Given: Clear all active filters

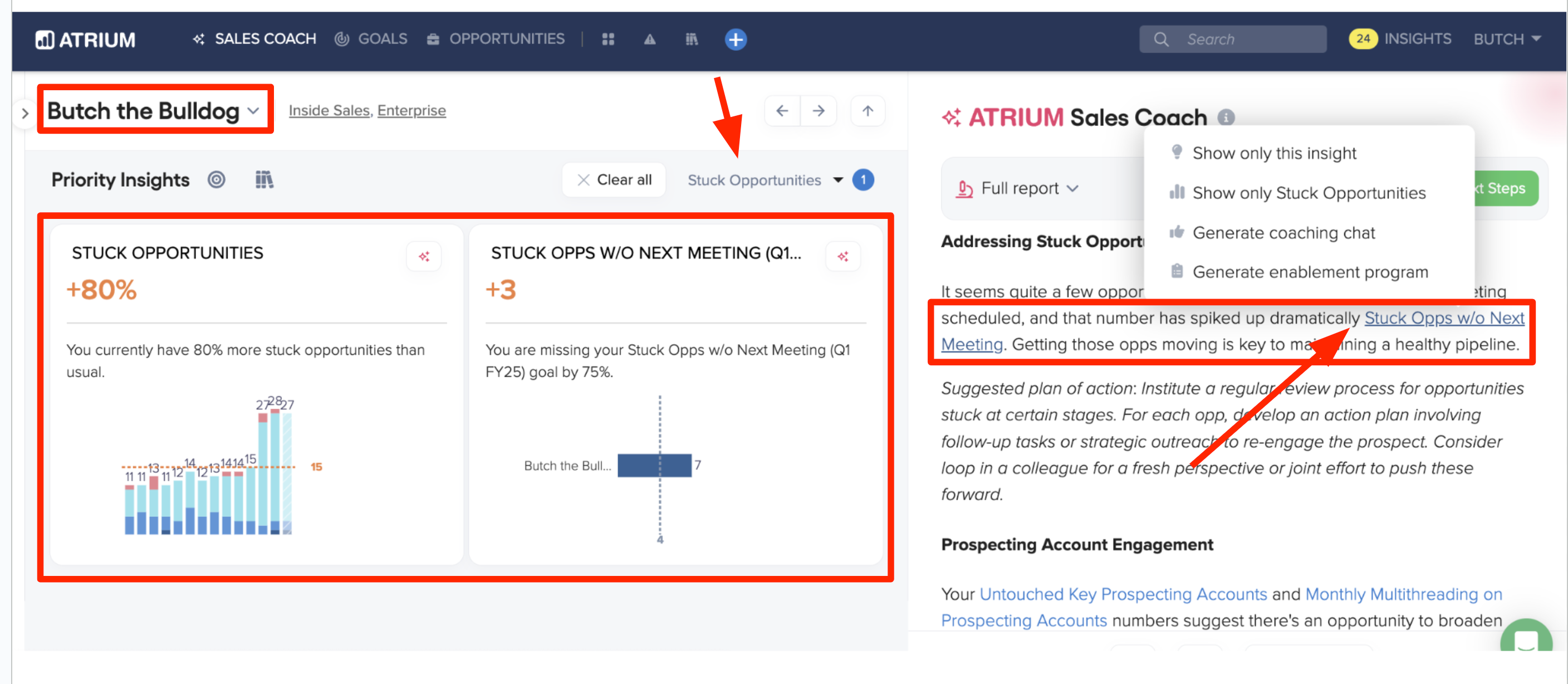Looking at the screenshot, I should coord(614,180).
